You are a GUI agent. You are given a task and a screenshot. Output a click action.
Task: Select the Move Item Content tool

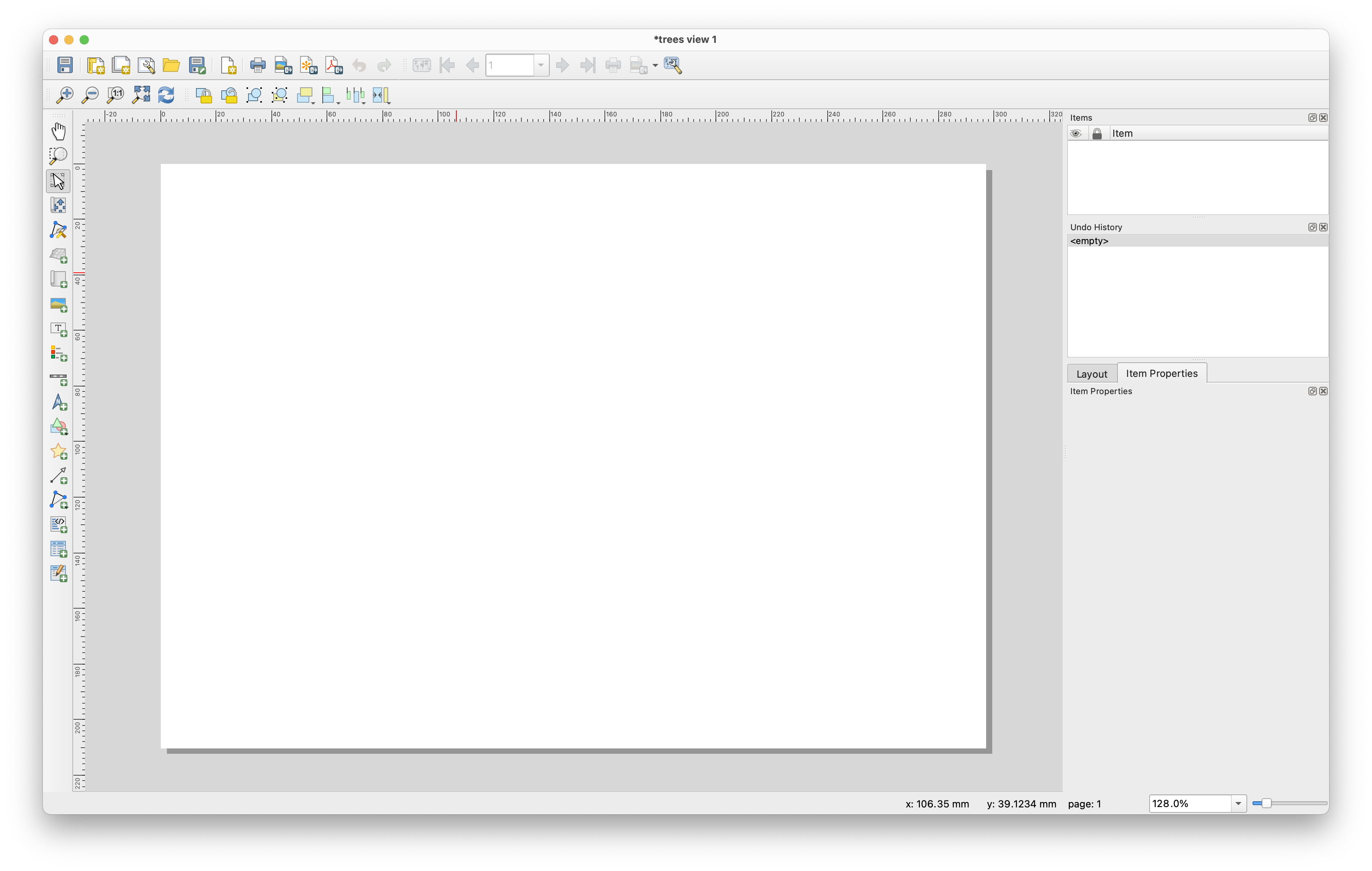(59, 205)
